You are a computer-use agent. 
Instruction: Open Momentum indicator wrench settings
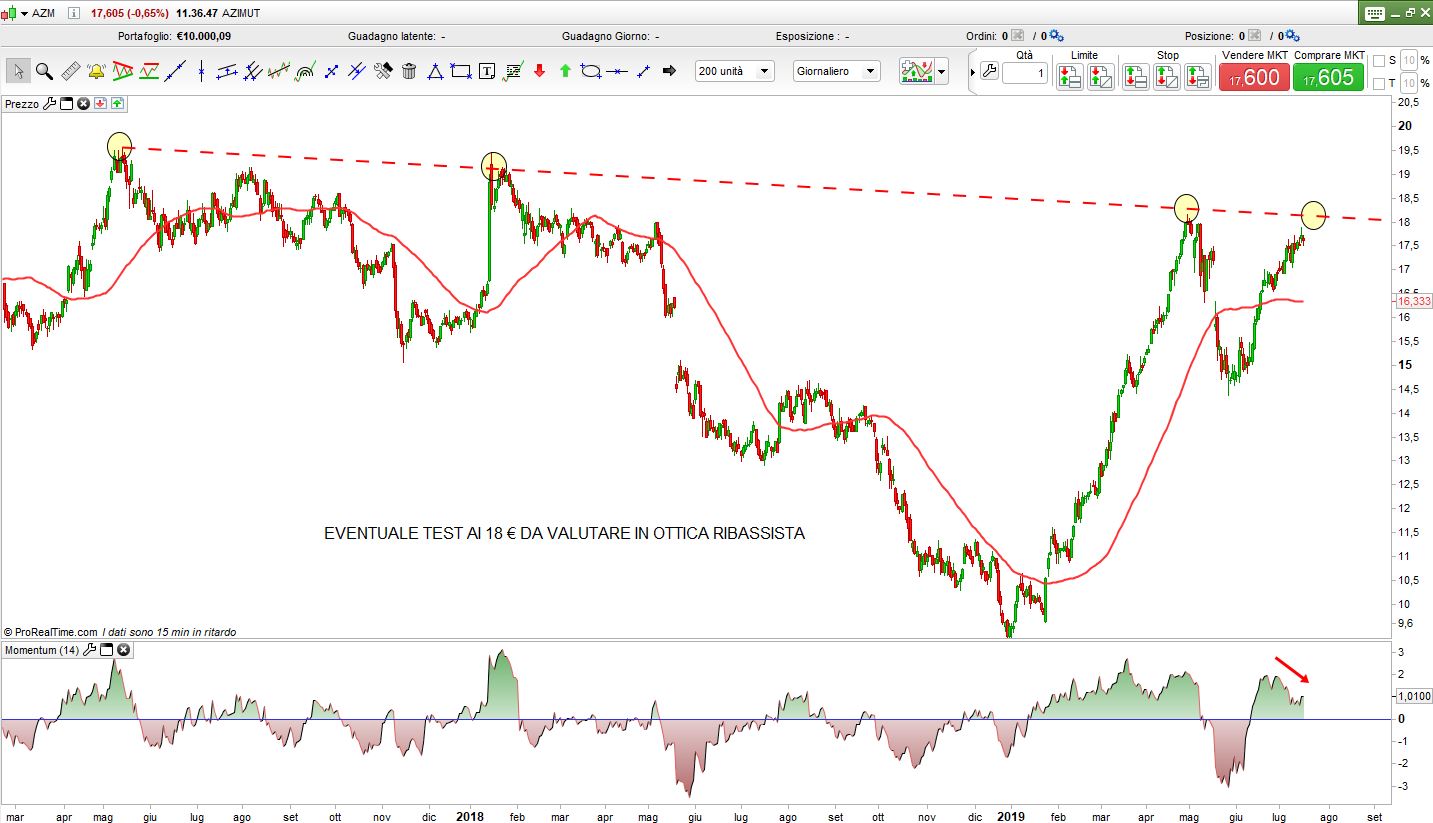click(x=89, y=650)
